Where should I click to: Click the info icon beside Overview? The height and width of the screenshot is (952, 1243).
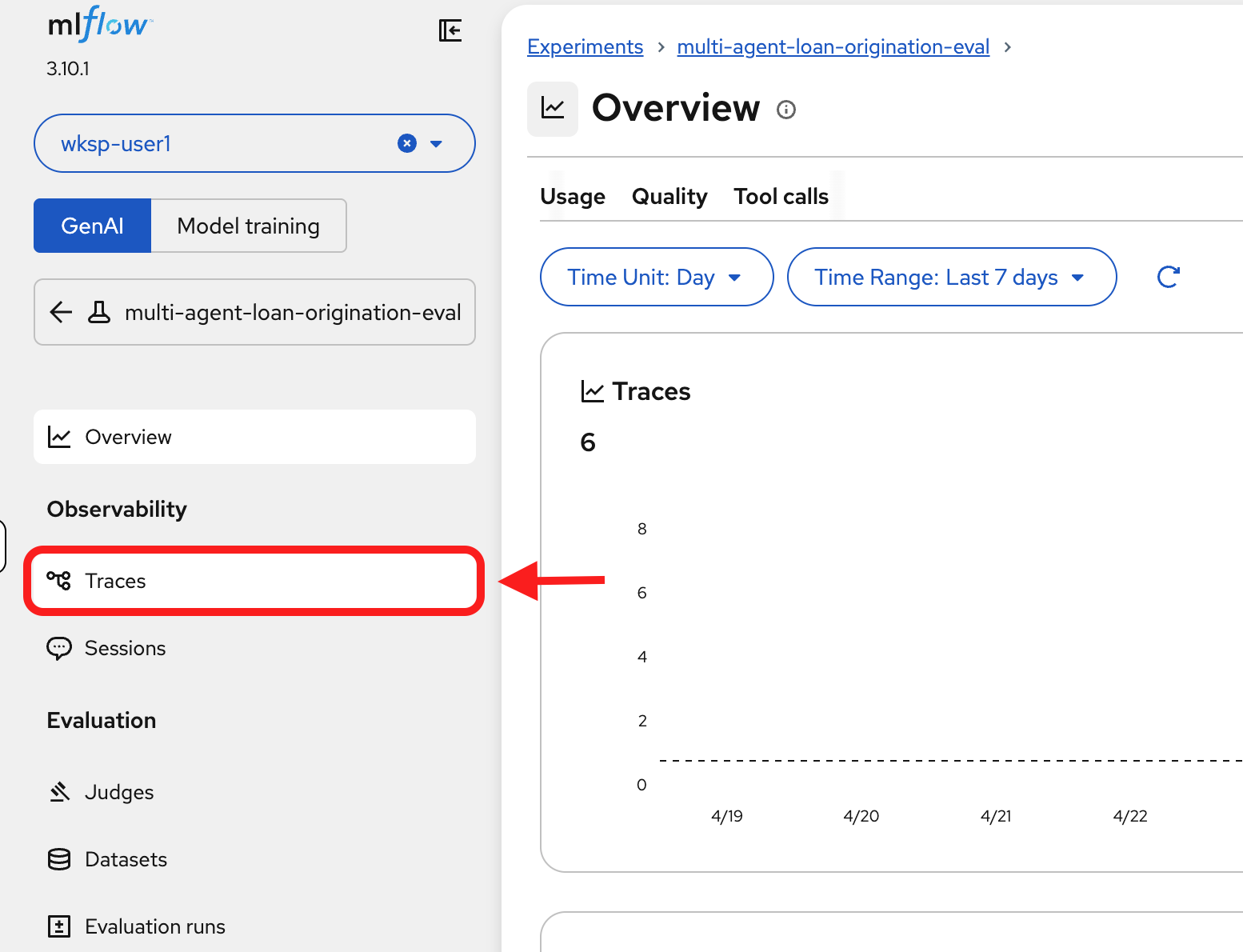pyautogui.click(x=786, y=110)
